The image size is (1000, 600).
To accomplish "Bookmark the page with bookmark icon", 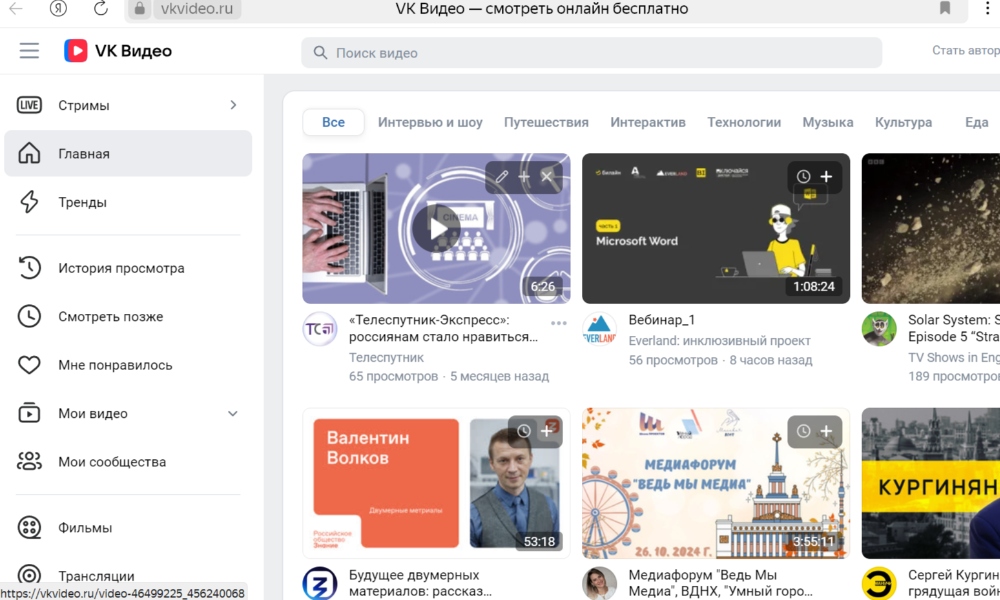I will [945, 8].
